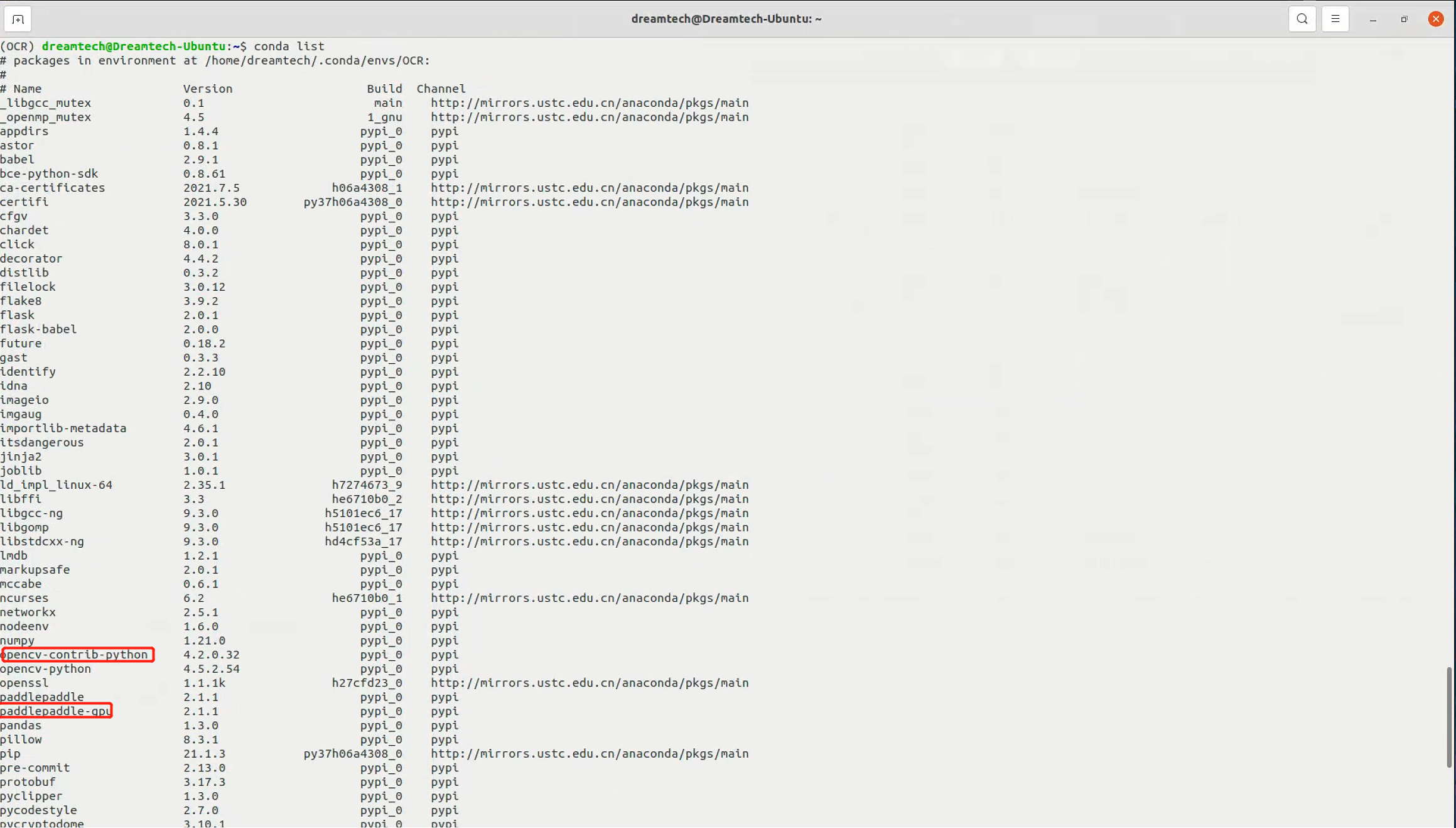Click numpy version 1.21.0
Image resolution: width=1456 pixels, height=828 pixels.
click(x=204, y=641)
